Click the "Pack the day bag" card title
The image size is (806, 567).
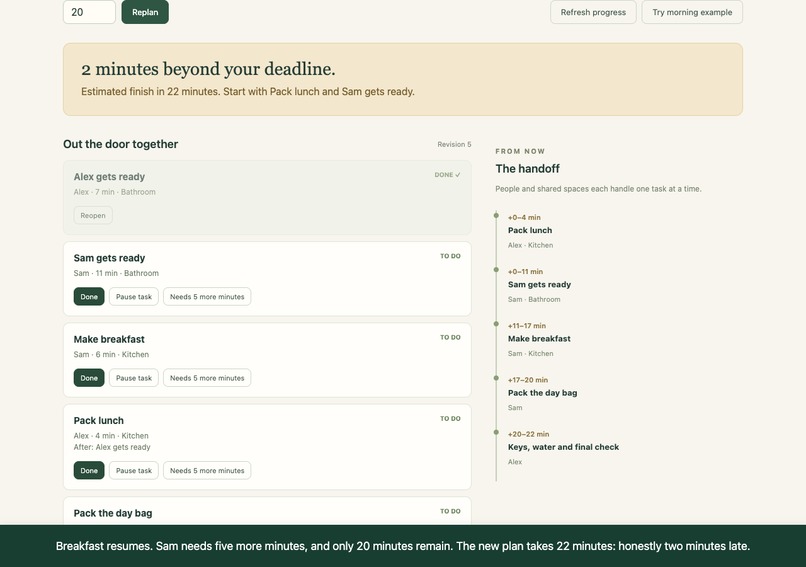coord(113,513)
